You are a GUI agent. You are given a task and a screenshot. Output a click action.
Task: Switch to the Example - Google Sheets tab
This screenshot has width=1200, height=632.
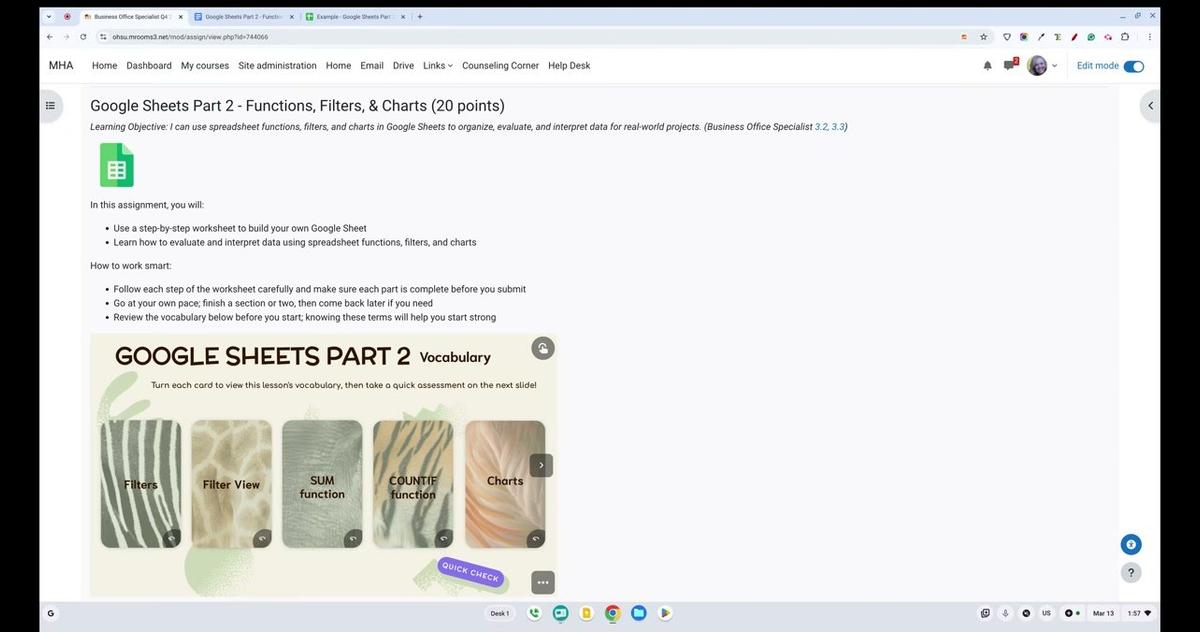pos(354,16)
